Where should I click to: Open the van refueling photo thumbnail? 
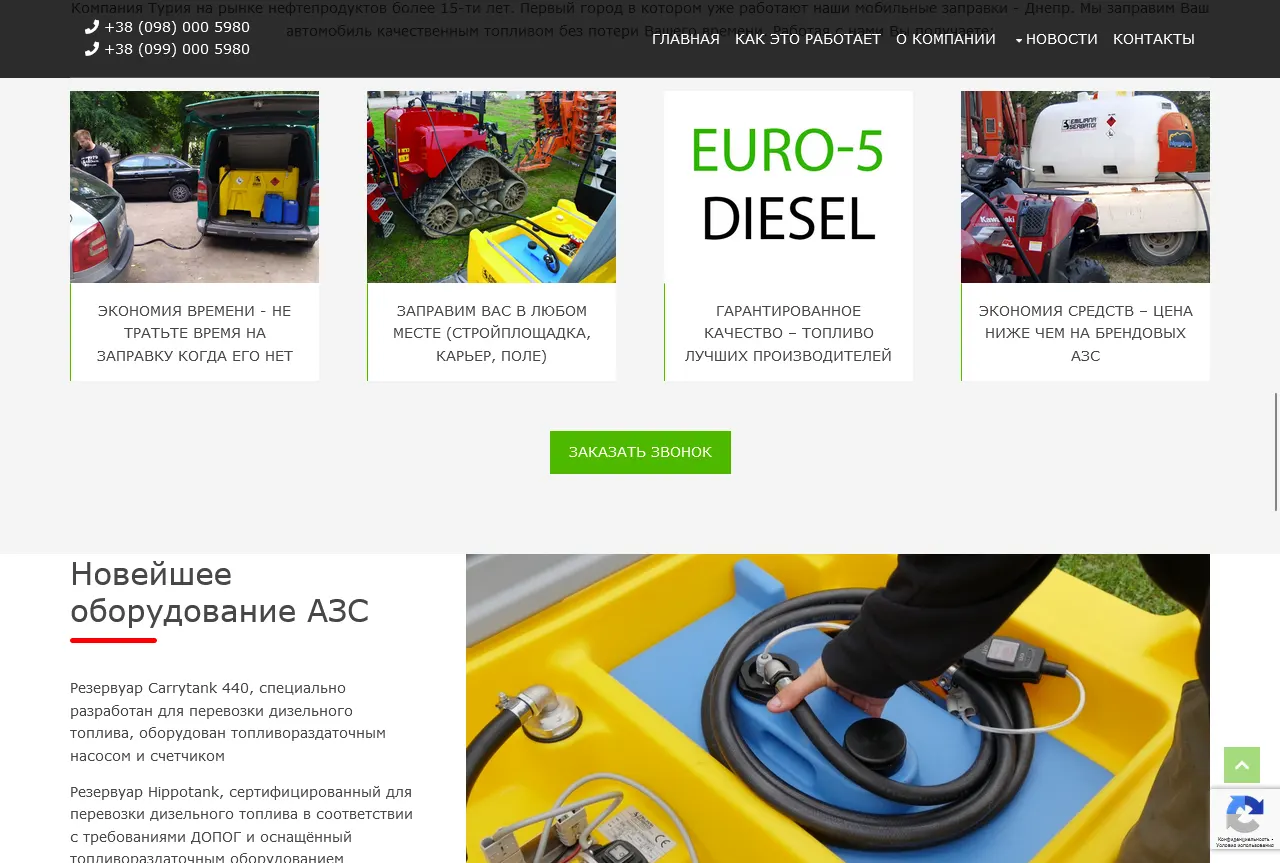click(194, 187)
